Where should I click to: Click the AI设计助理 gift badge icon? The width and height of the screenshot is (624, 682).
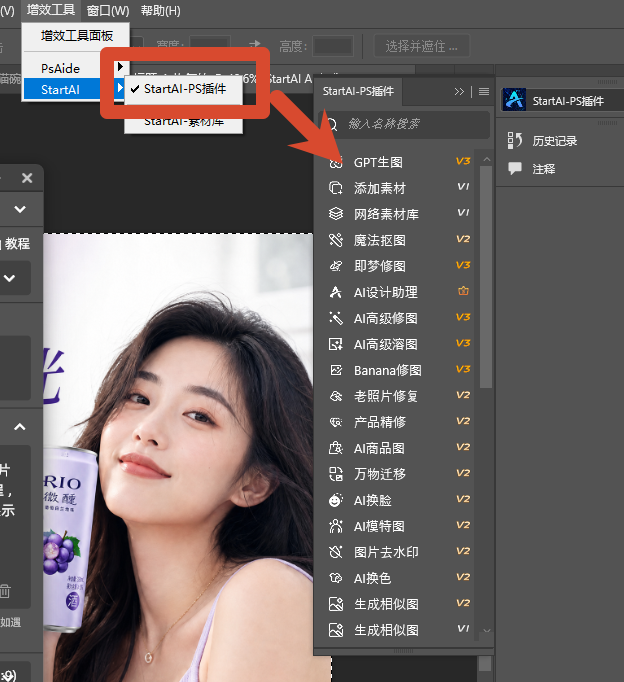pos(463,291)
